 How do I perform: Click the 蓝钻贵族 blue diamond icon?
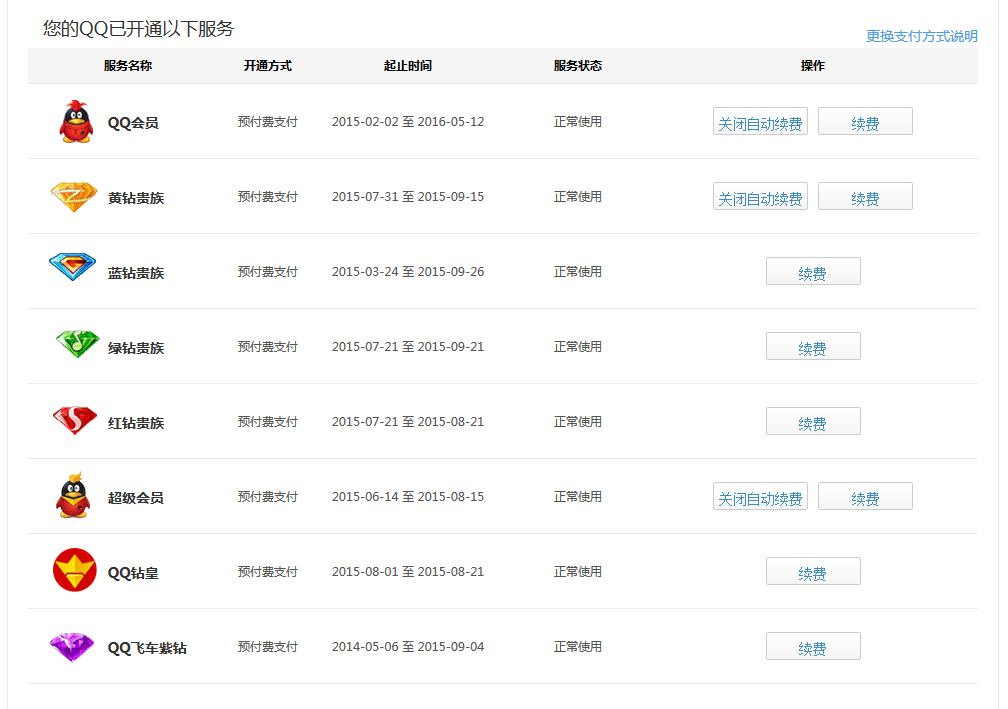[x=73, y=266]
